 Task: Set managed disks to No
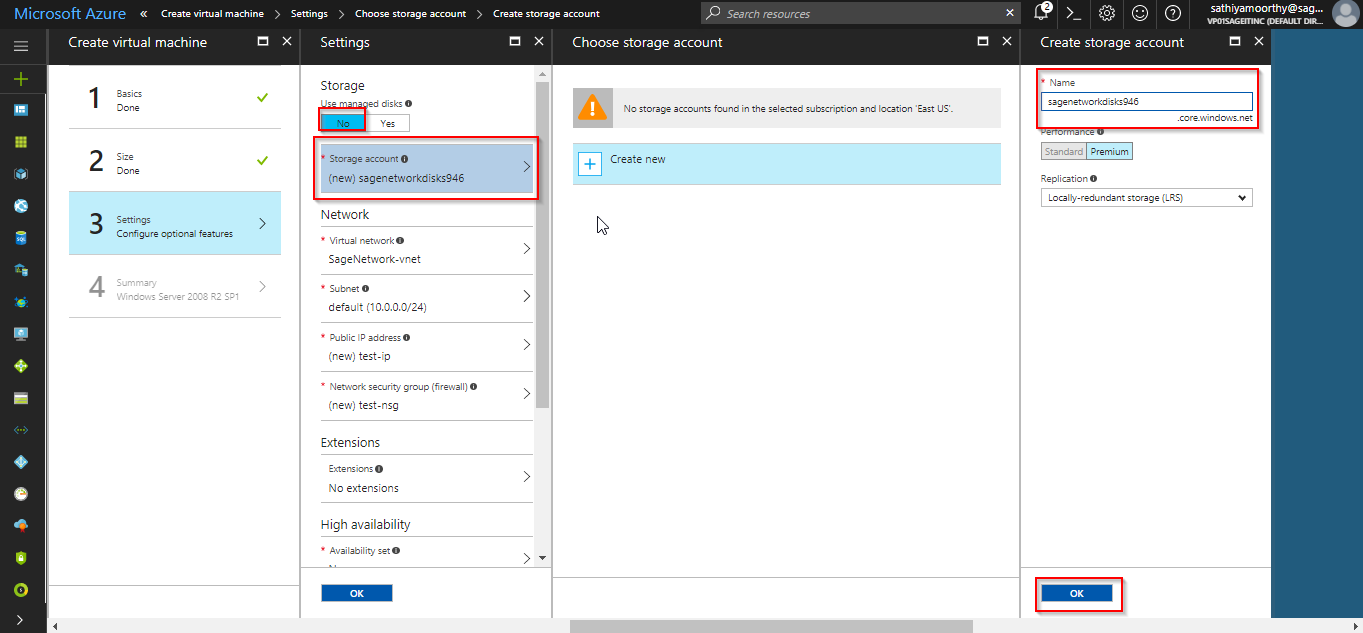[343, 123]
